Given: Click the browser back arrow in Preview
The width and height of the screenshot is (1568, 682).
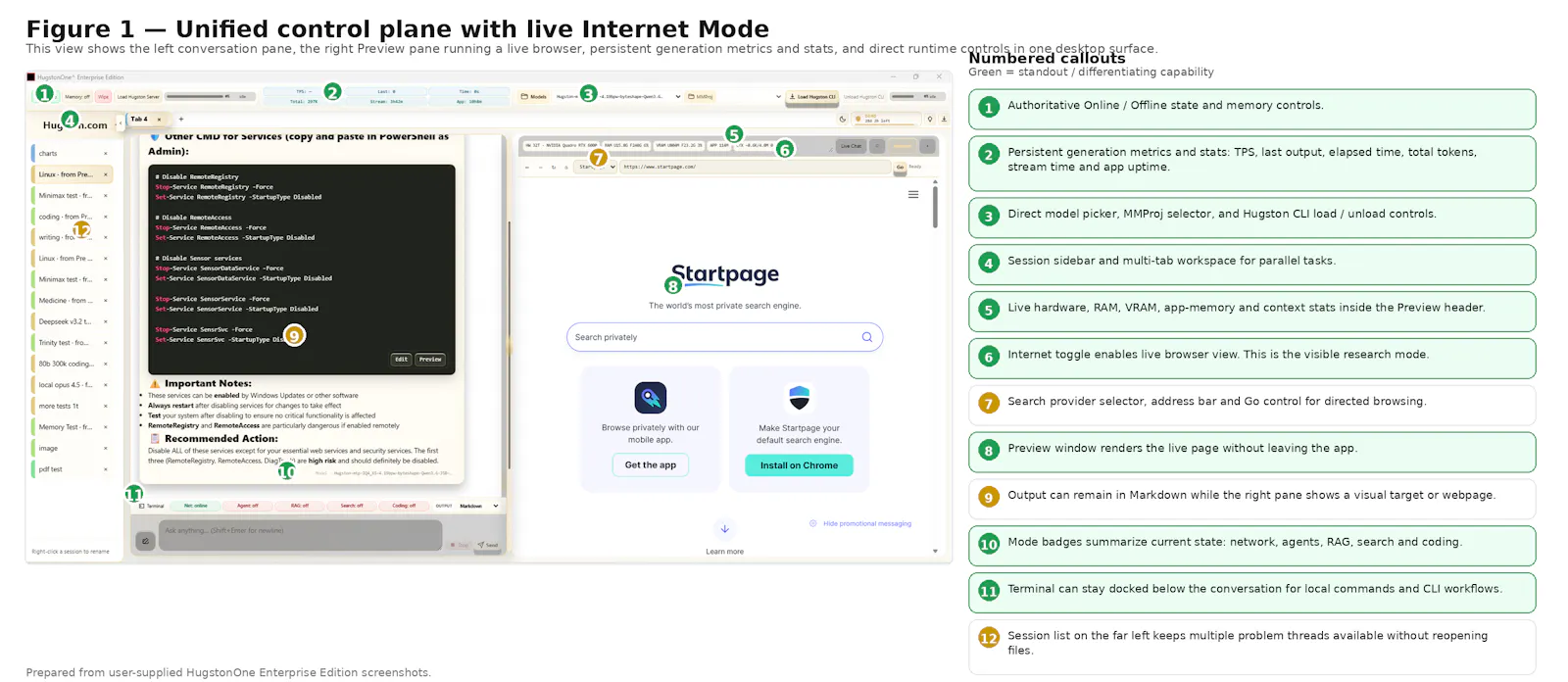Looking at the screenshot, I should click(527, 168).
